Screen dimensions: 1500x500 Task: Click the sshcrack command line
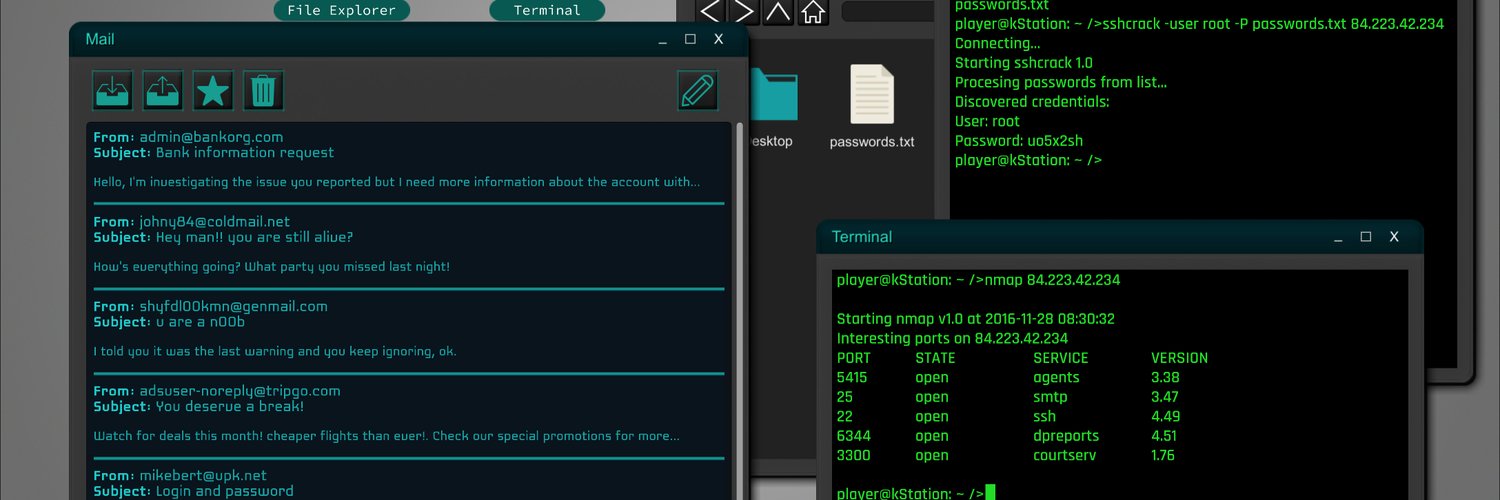point(1199,24)
